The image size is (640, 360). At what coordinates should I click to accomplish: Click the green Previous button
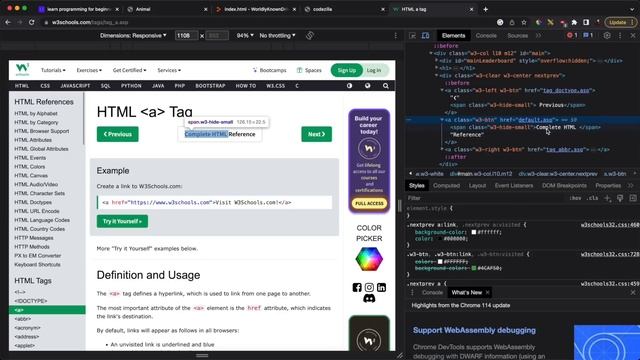[118, 134]
